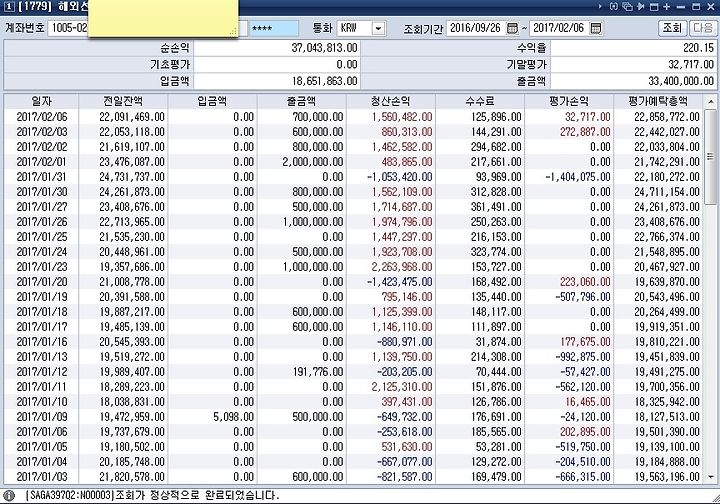Click the 일자 column header

[41, 101]
